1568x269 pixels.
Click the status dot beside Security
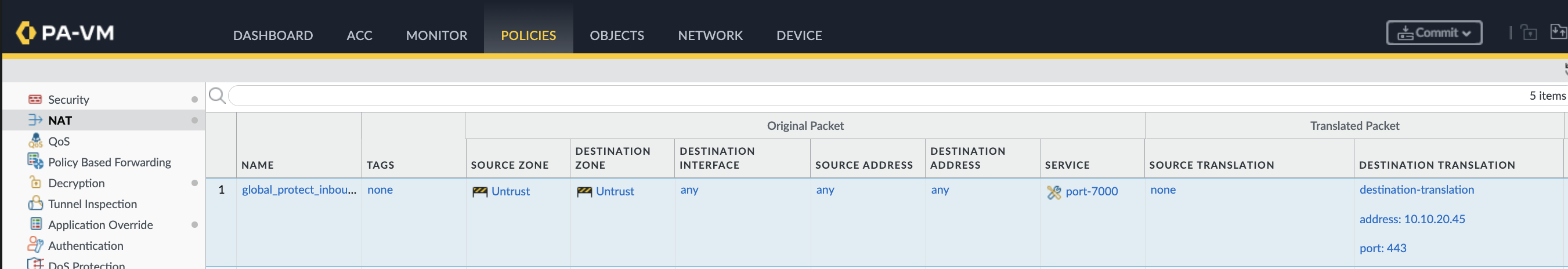[x=194, y=99]
